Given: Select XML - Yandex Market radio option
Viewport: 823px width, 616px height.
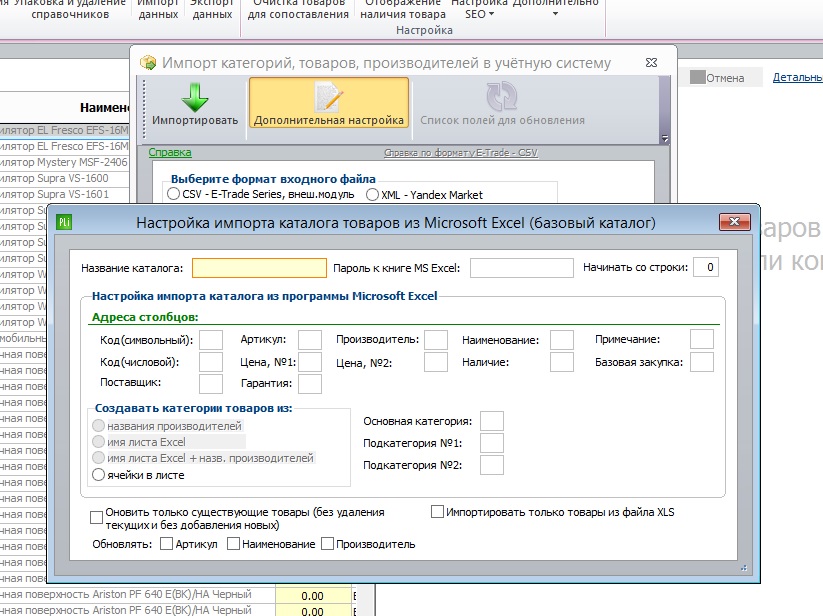Looking at the screenshot, I should click(x=372, y=194).
